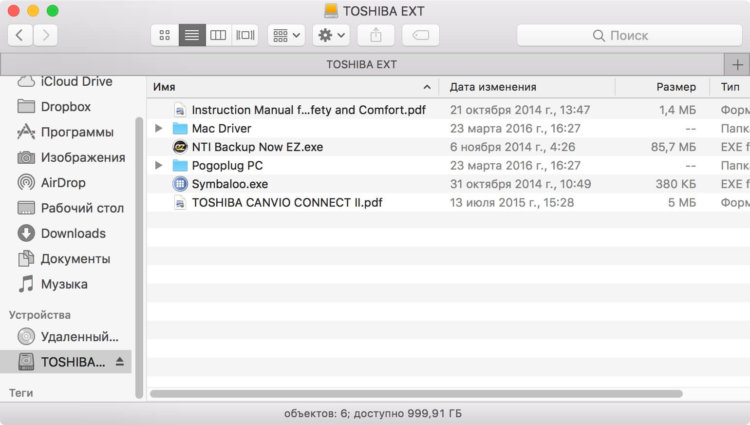
Task: Go back with the left arrow button
Action: [20, 35]
